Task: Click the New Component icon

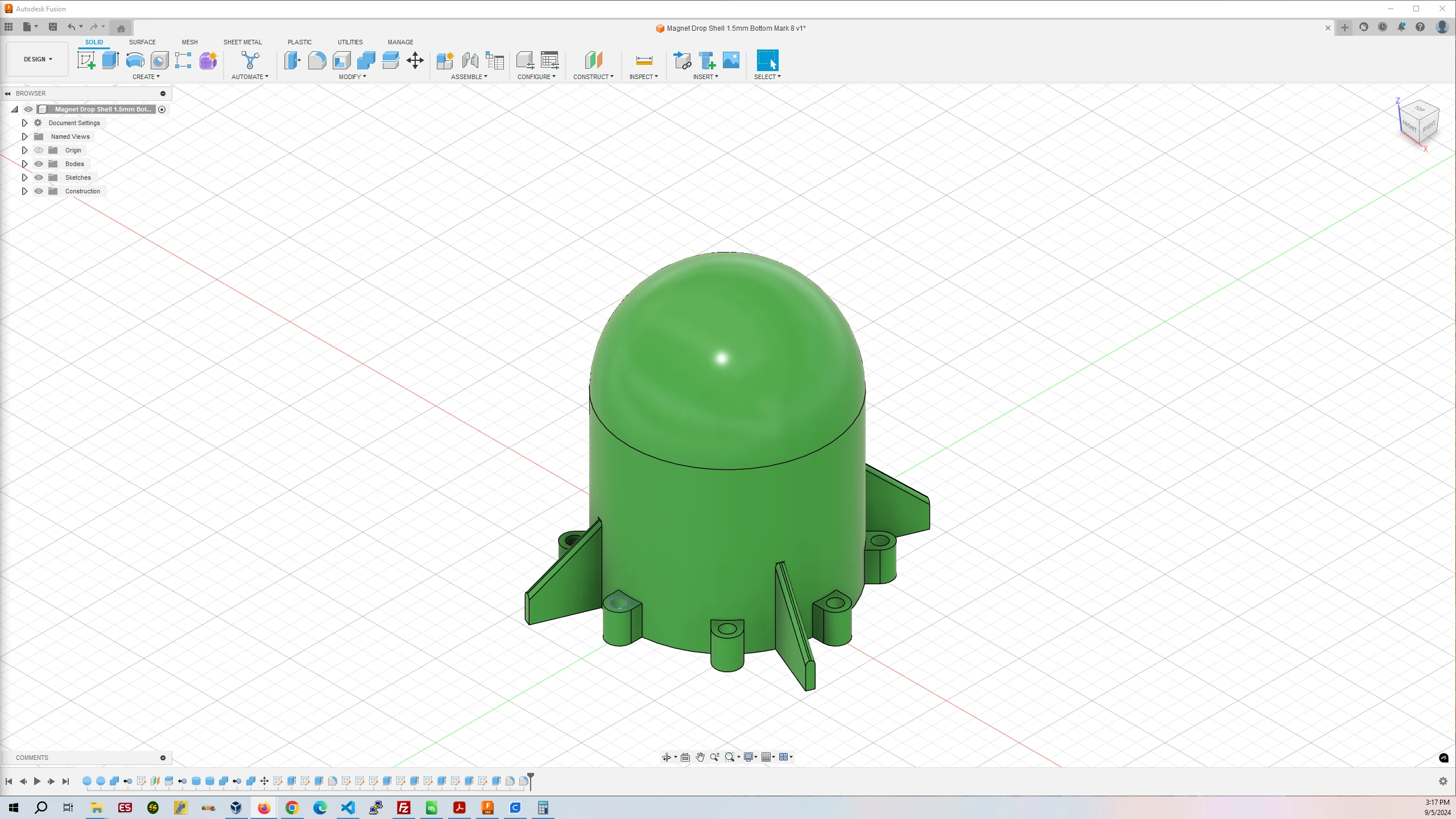Action: [445, 60]
